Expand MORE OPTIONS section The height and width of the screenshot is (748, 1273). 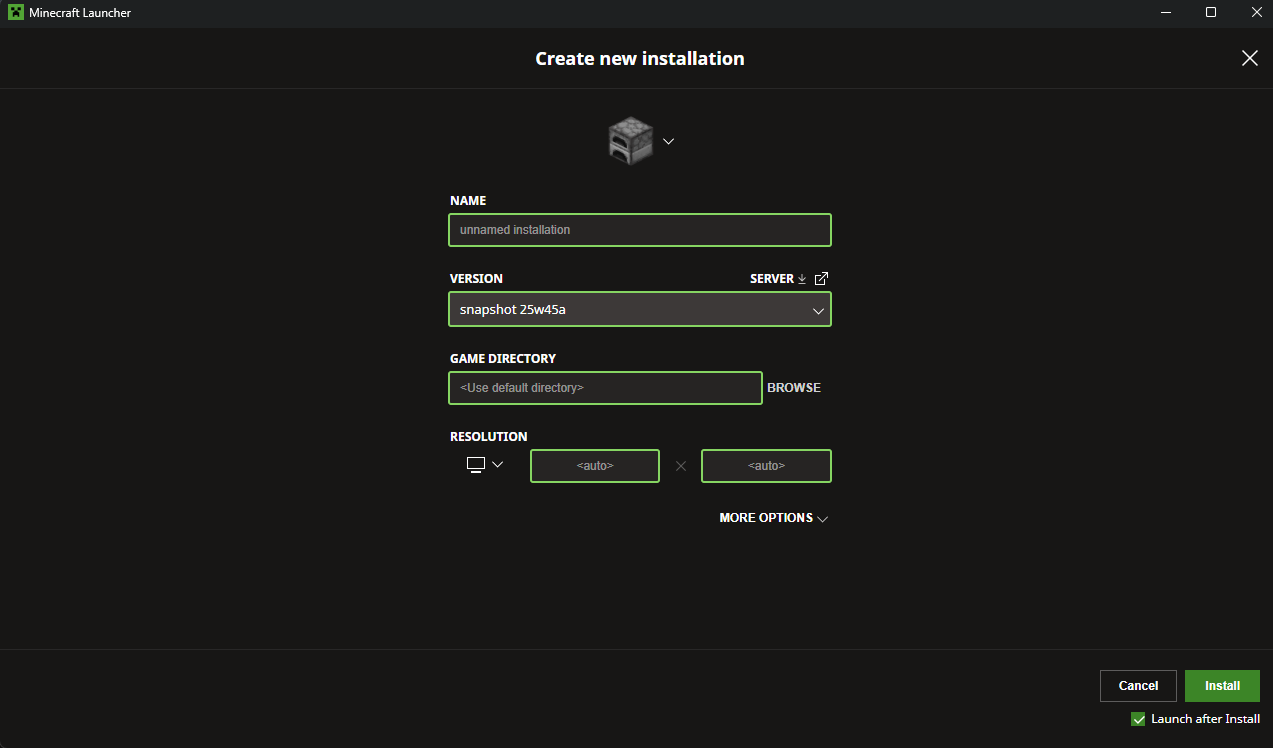tap(774, 518)
